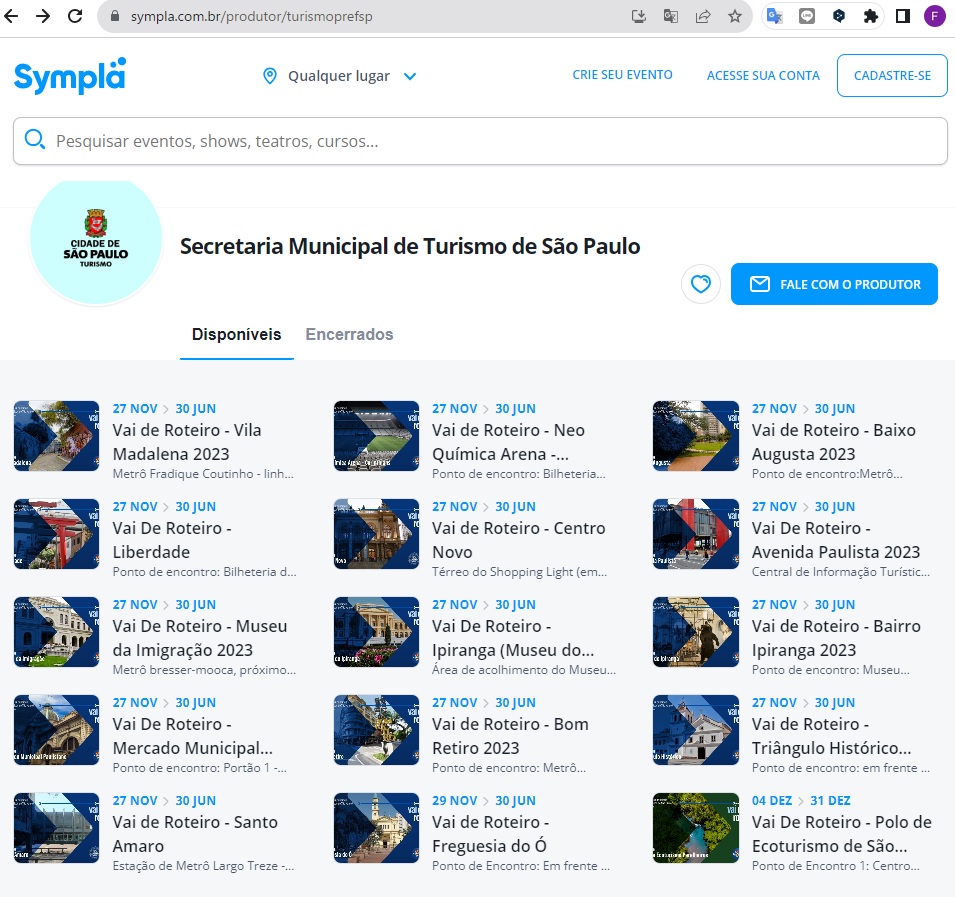Image resolution: width=955 pixels, height=897 pixels.
Task: Click ACESSE SUA CONTA link
Action: 763,76
